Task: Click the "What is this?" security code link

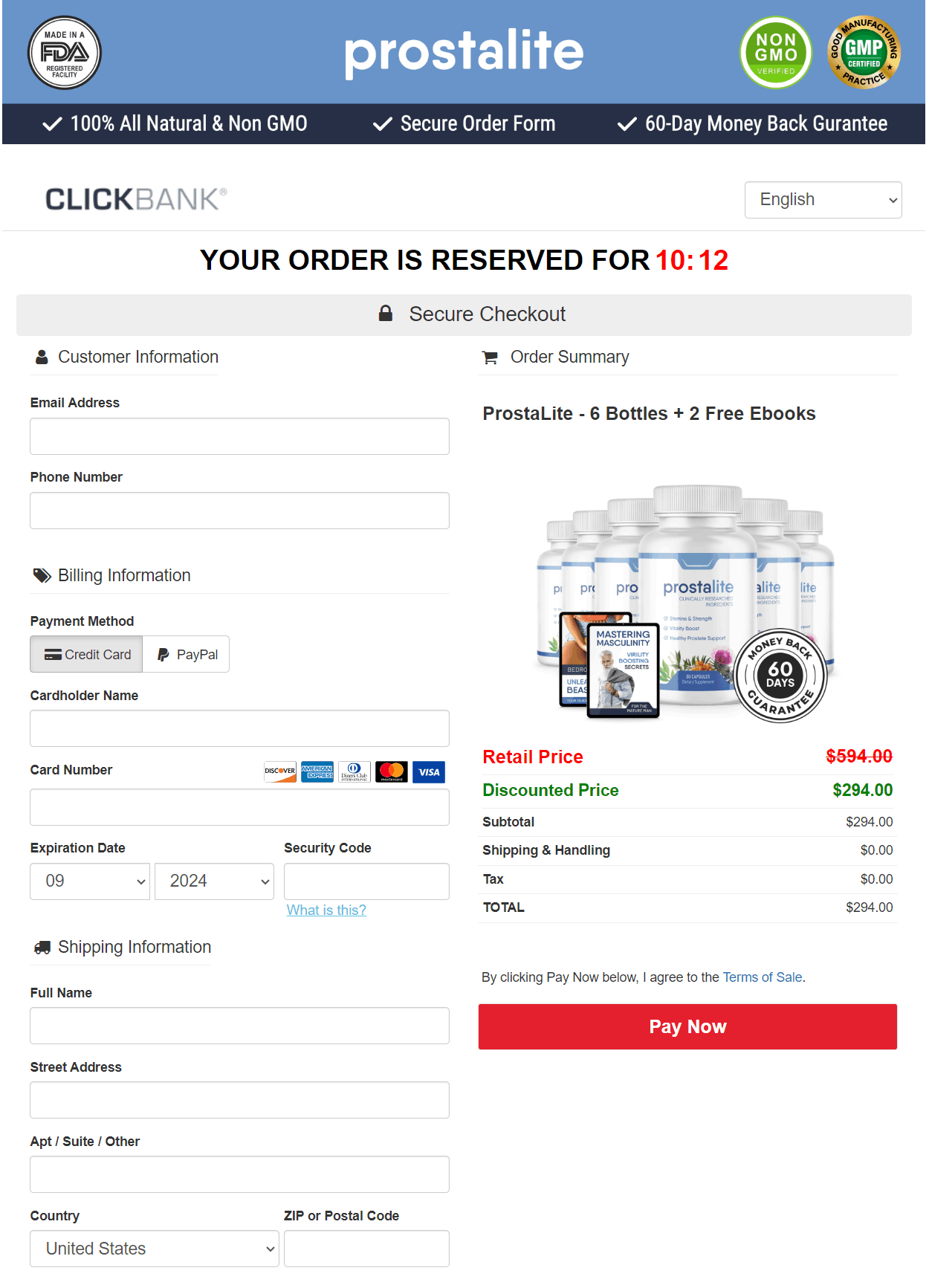Action: [326, 910]
